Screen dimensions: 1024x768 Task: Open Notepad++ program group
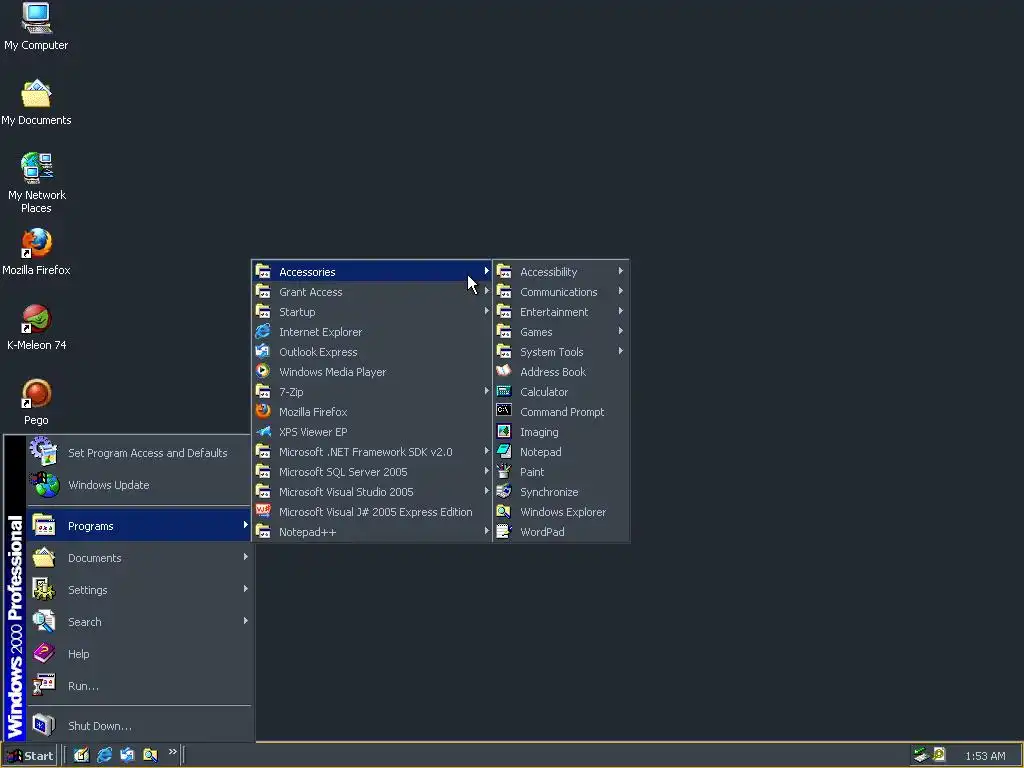[x=372, y=532]
